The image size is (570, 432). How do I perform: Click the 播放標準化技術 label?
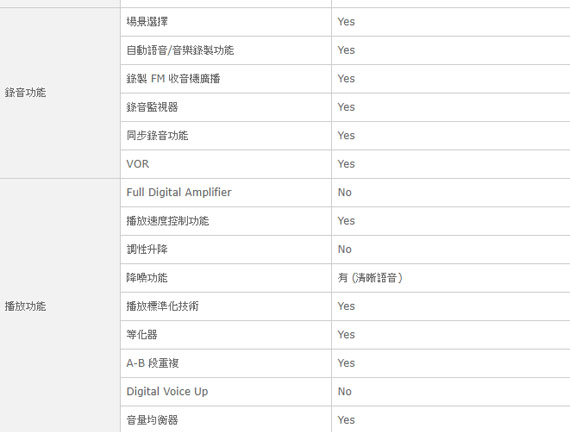coord(162,306)
